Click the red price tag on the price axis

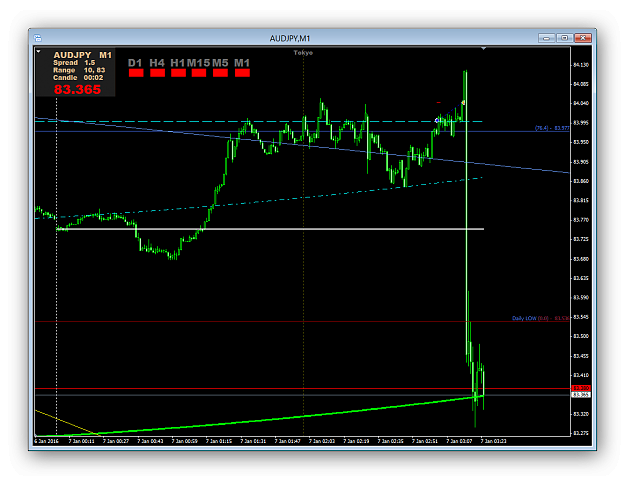pos(581,388)
